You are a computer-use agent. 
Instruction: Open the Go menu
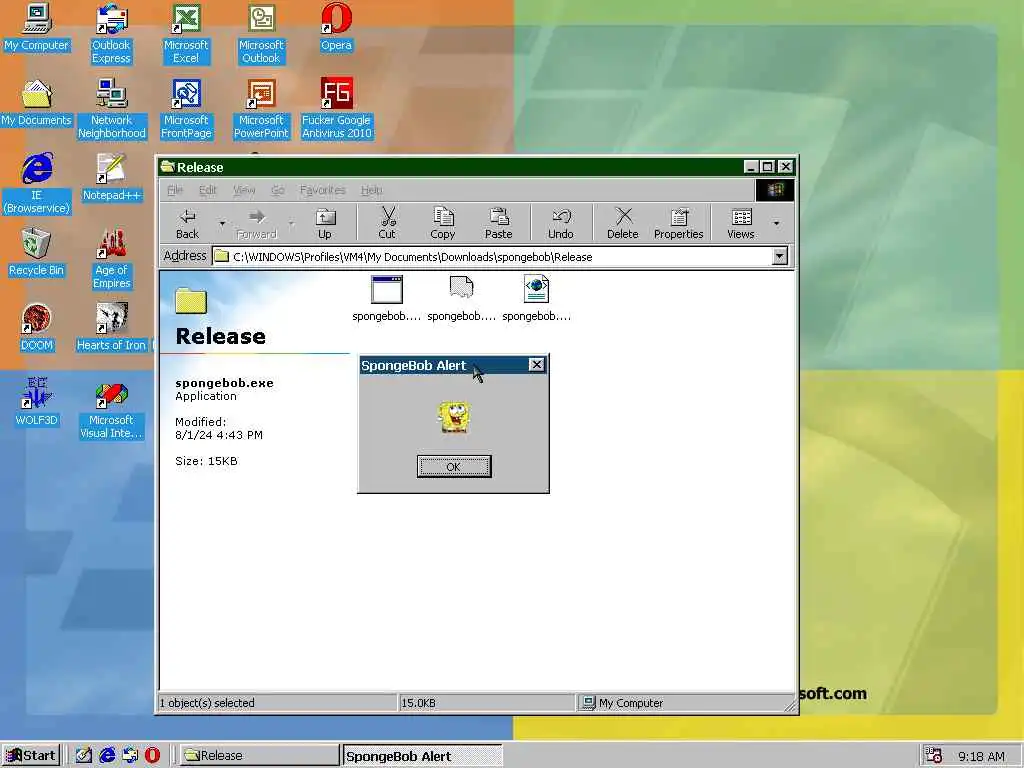pyautogui.click(x=278, y=190)
